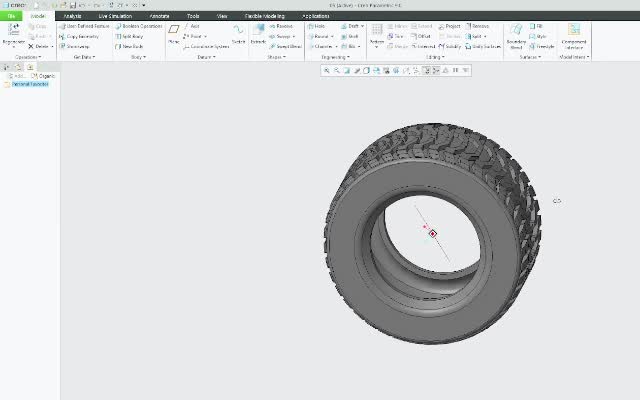Start the Sketch tool
Image resolution: width=640 pixels, height=400 pixels.
[238, 34]
